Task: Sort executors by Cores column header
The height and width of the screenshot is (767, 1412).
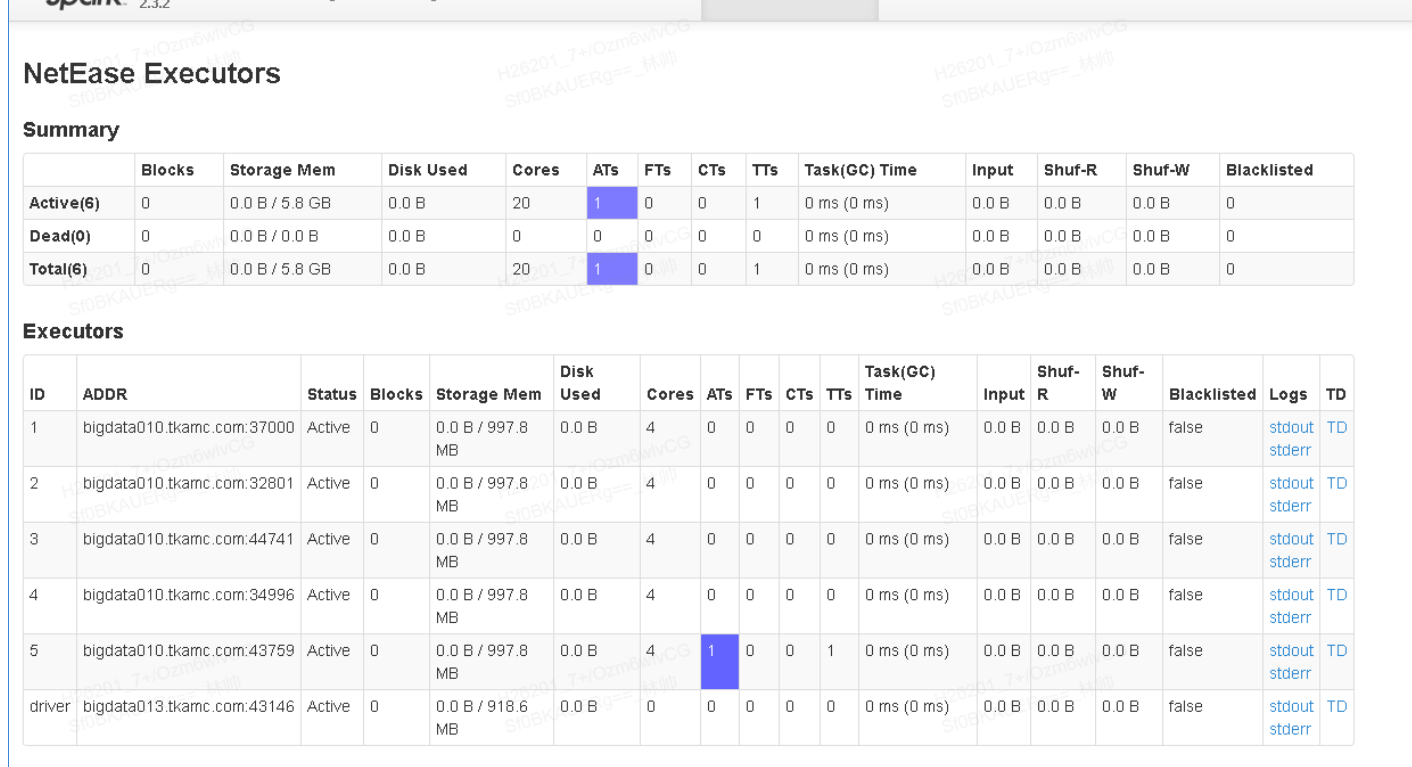Action: click(669, 395)
